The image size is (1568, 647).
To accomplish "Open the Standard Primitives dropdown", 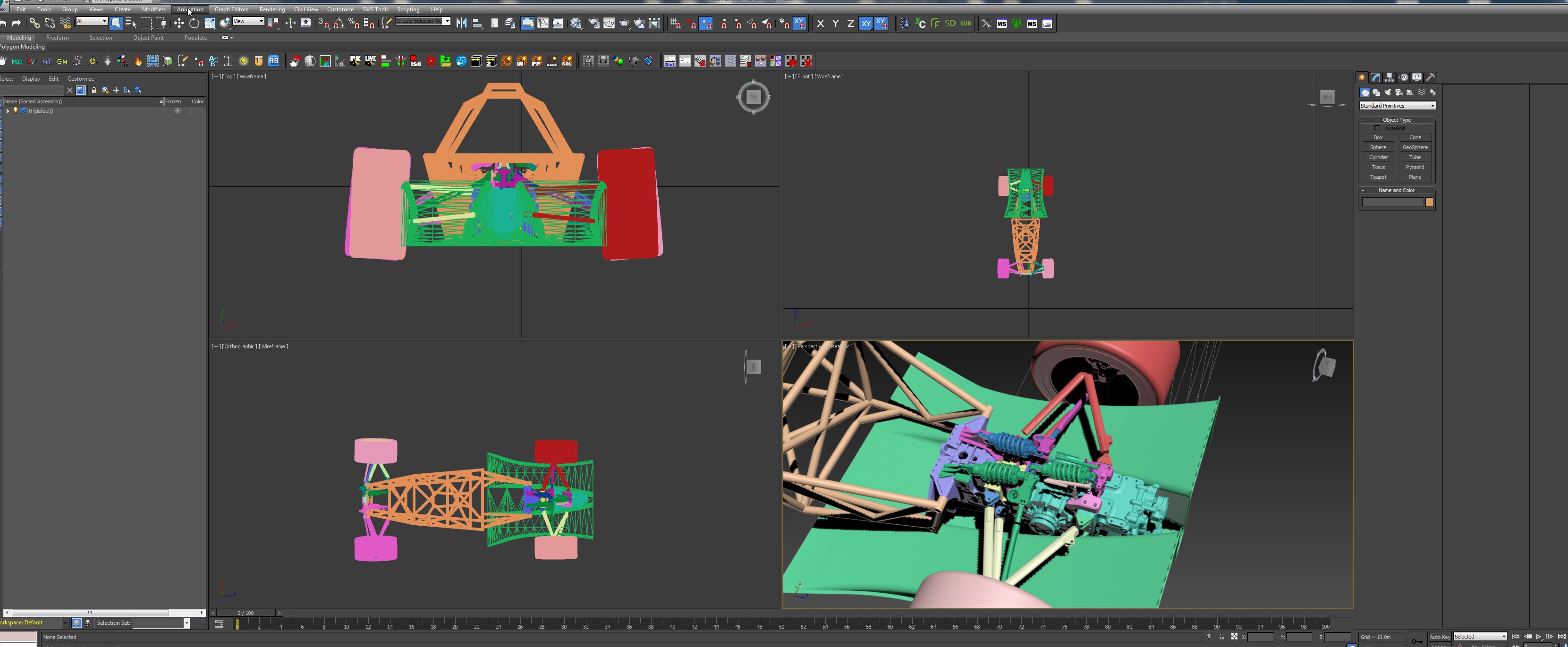I will (1397, 106).
